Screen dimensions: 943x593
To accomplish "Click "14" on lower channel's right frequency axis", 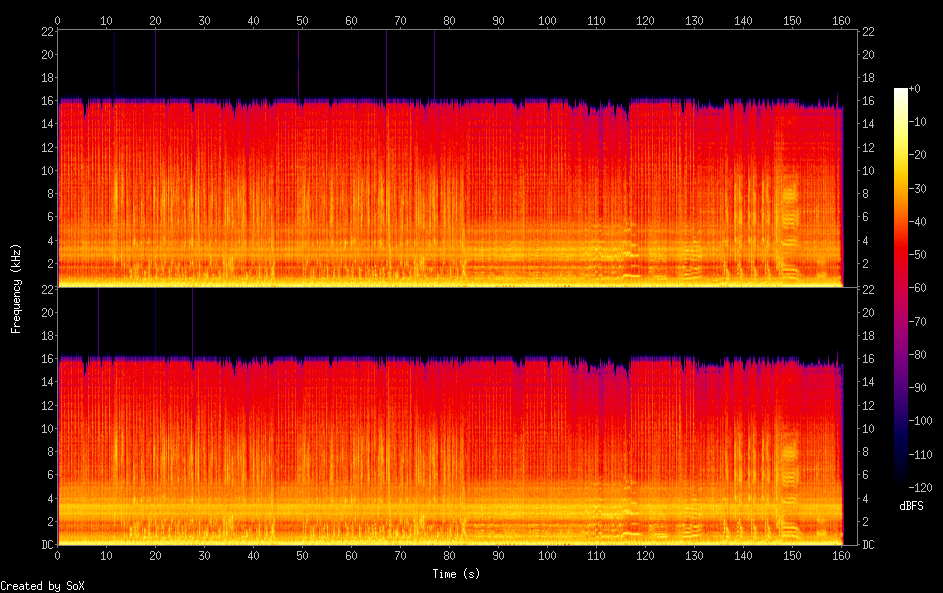I will click(868, 381).
